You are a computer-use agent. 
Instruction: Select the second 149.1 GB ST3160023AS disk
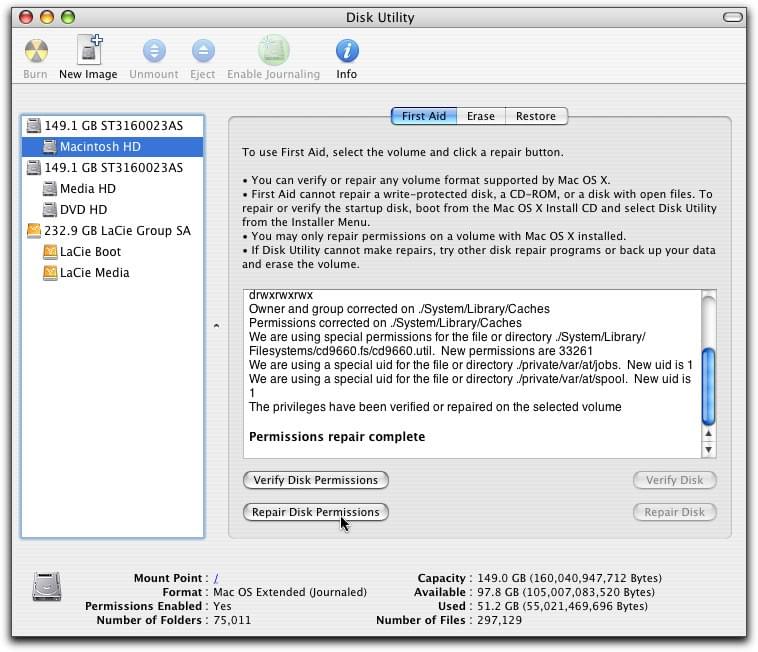pos(113,168)
